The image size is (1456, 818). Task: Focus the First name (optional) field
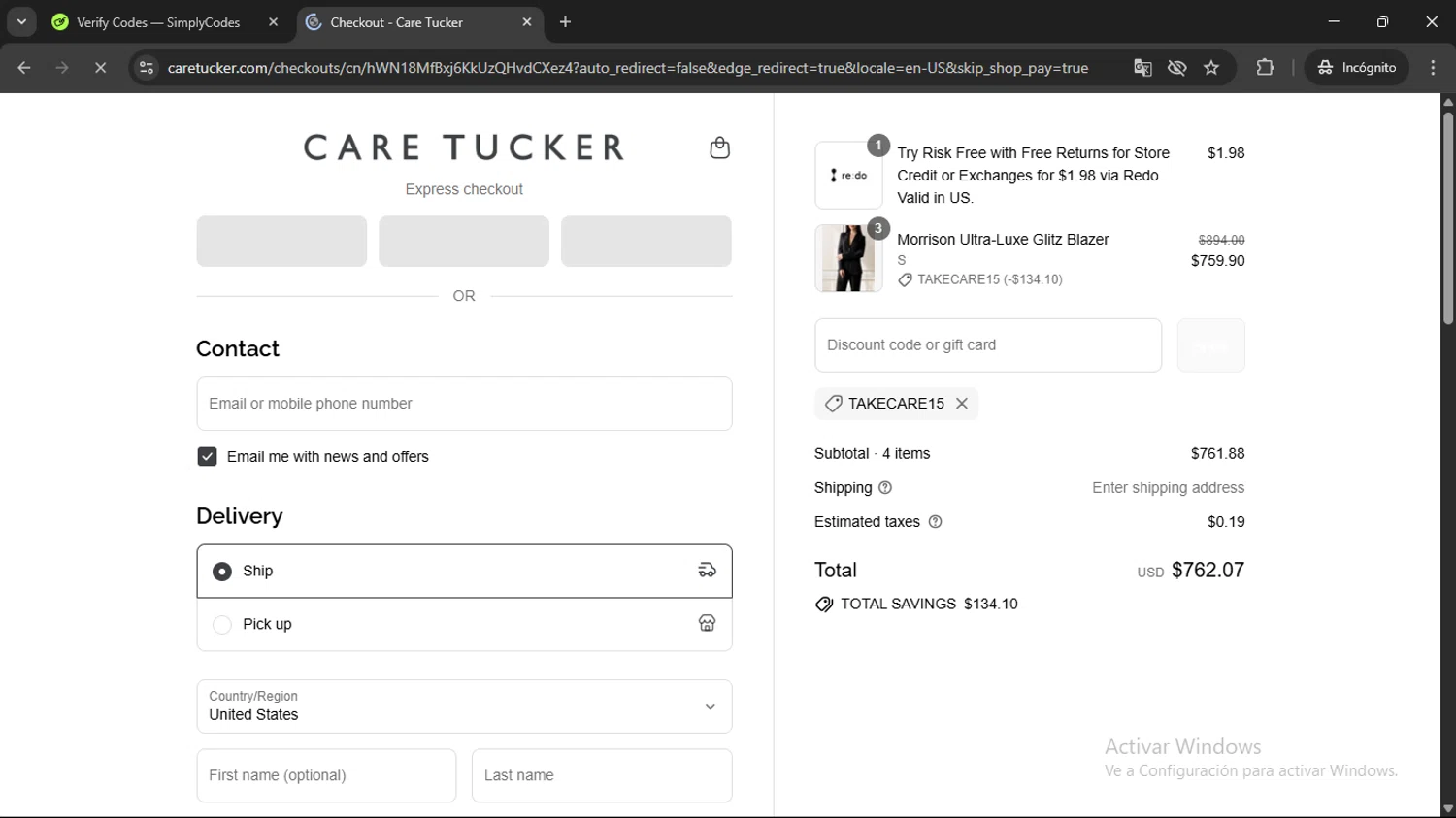point(326,775)
